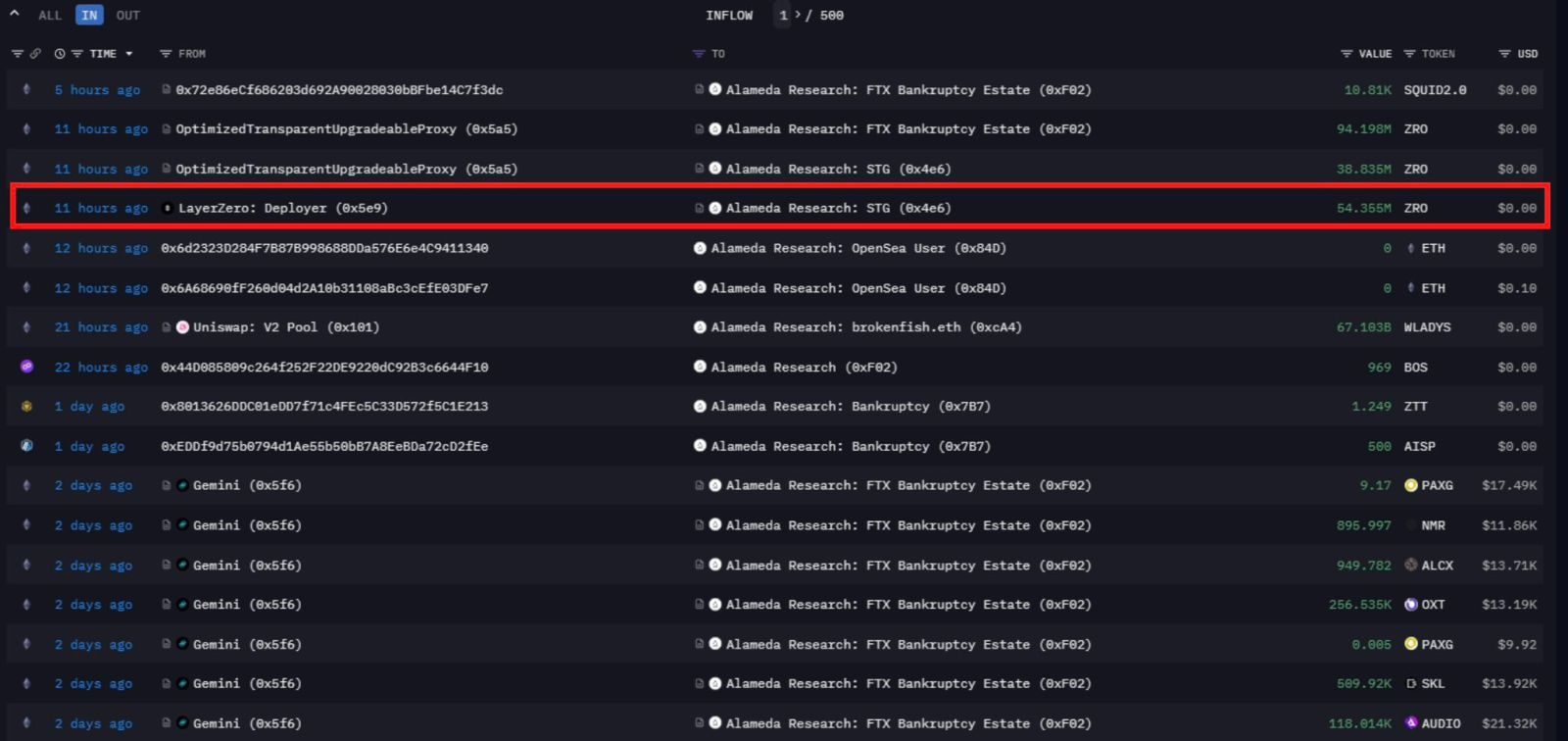Click the Uniswap V2 Pool logo icon
The image size is (1568, 741).
click(x=182, y=327)
